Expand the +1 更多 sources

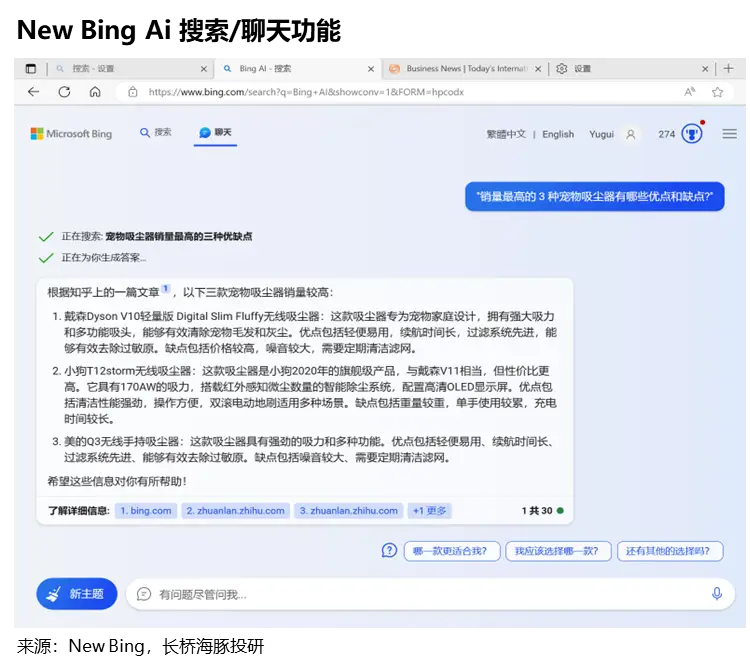click(430, 511)
